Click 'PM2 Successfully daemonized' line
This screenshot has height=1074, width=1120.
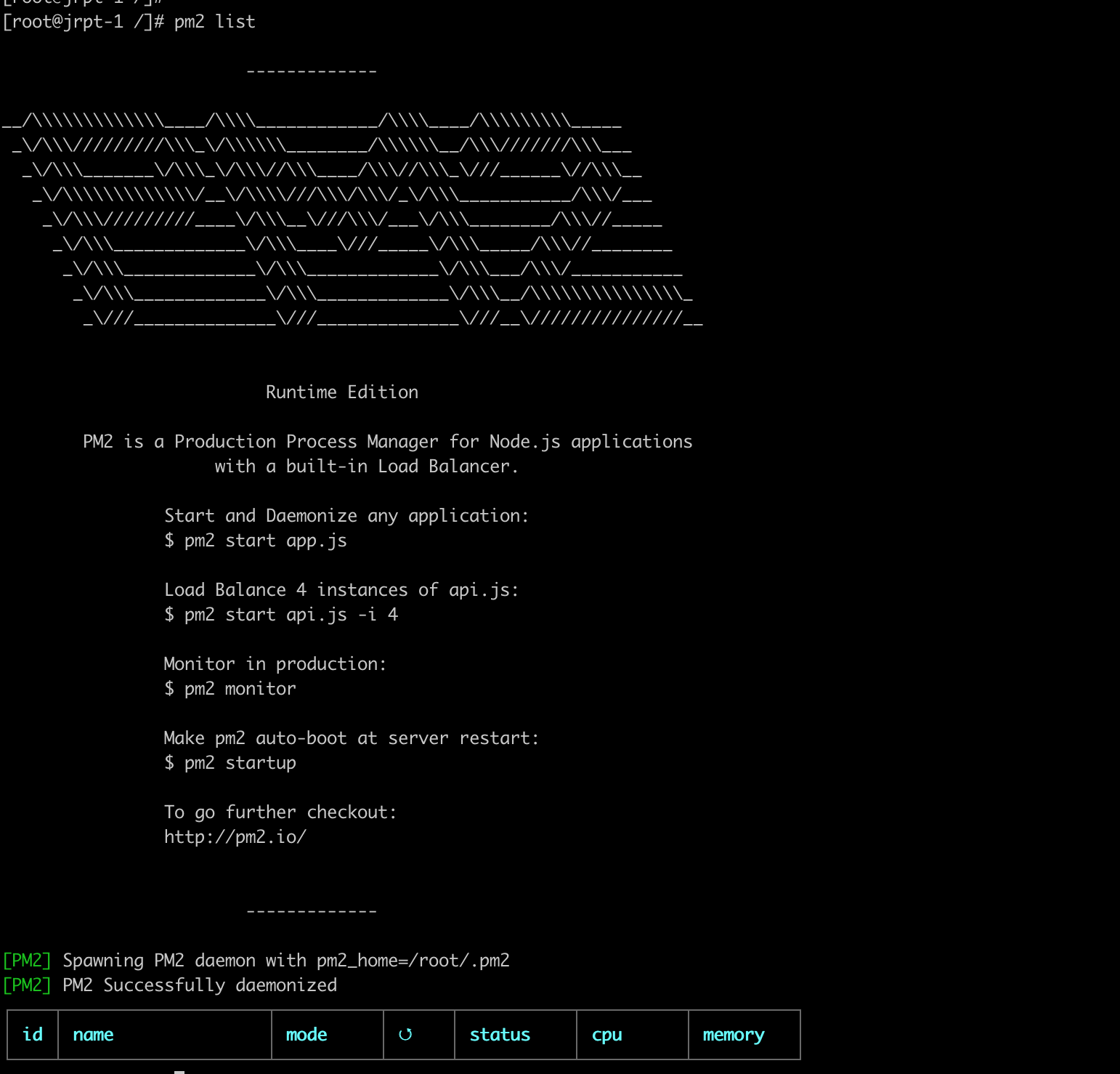coord(200,985)
